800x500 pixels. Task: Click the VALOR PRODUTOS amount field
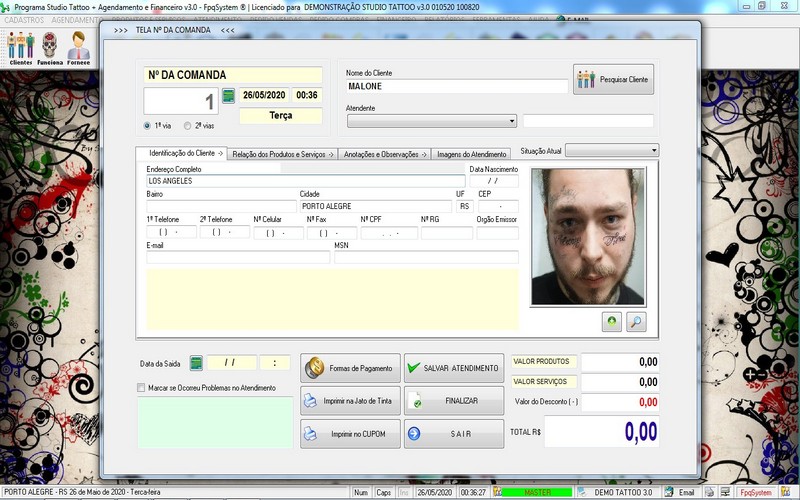pos(620,362)
